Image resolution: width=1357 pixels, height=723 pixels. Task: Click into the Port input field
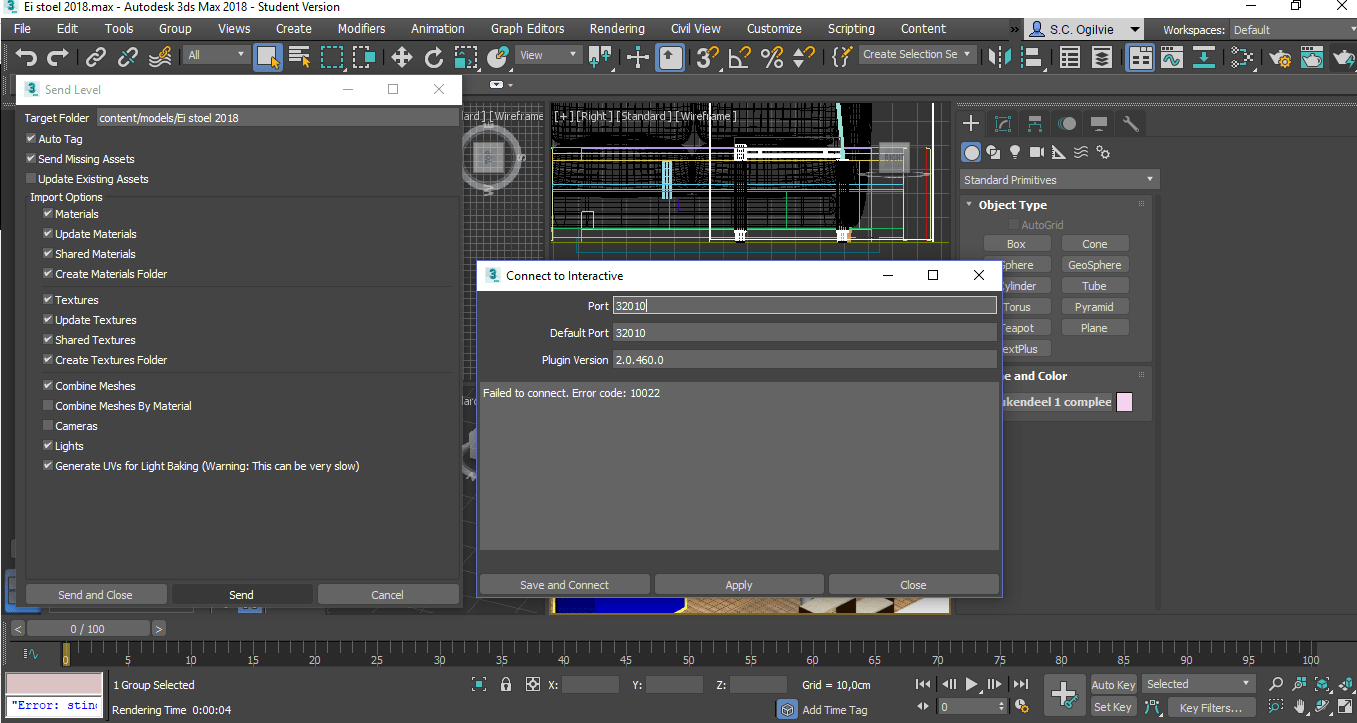point(804,306)
